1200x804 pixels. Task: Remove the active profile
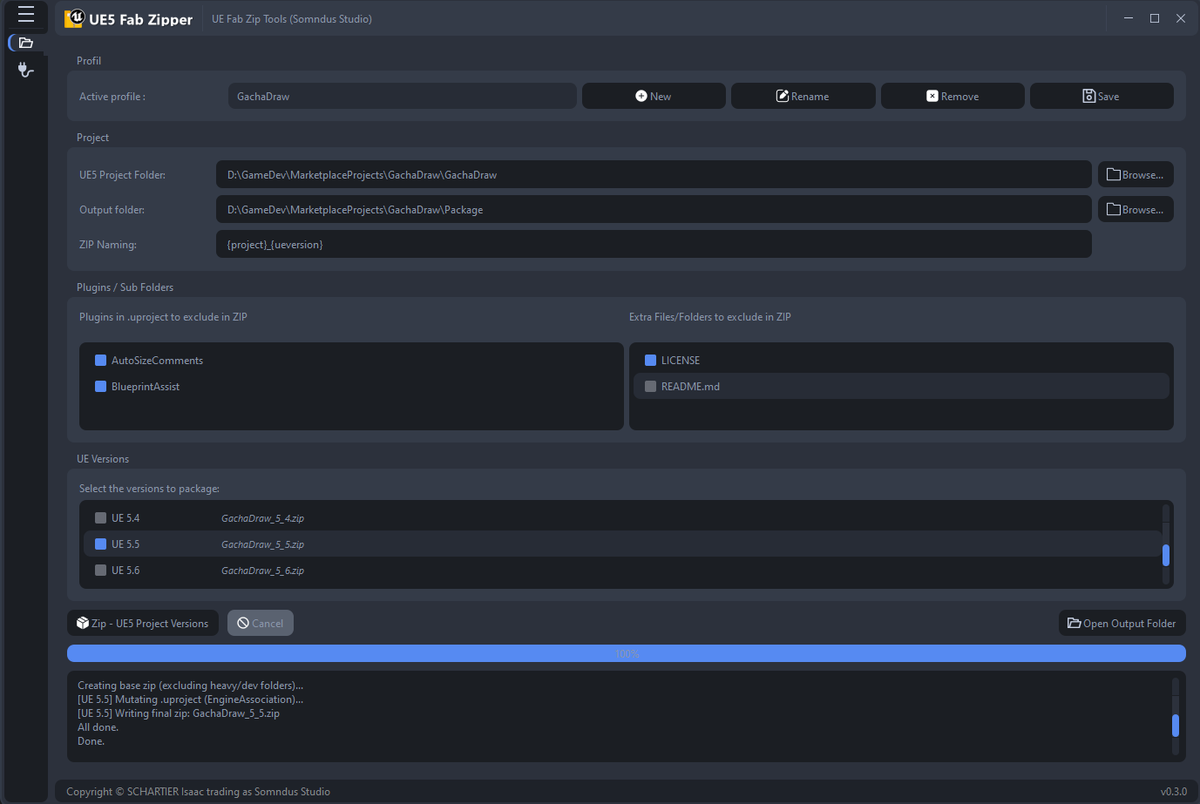coord(952,96)
